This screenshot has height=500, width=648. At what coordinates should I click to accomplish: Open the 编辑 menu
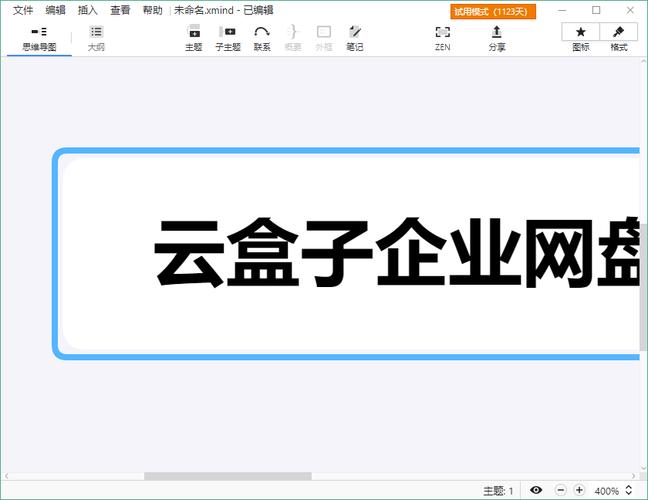pyautogui.click(x=55, y=10)
